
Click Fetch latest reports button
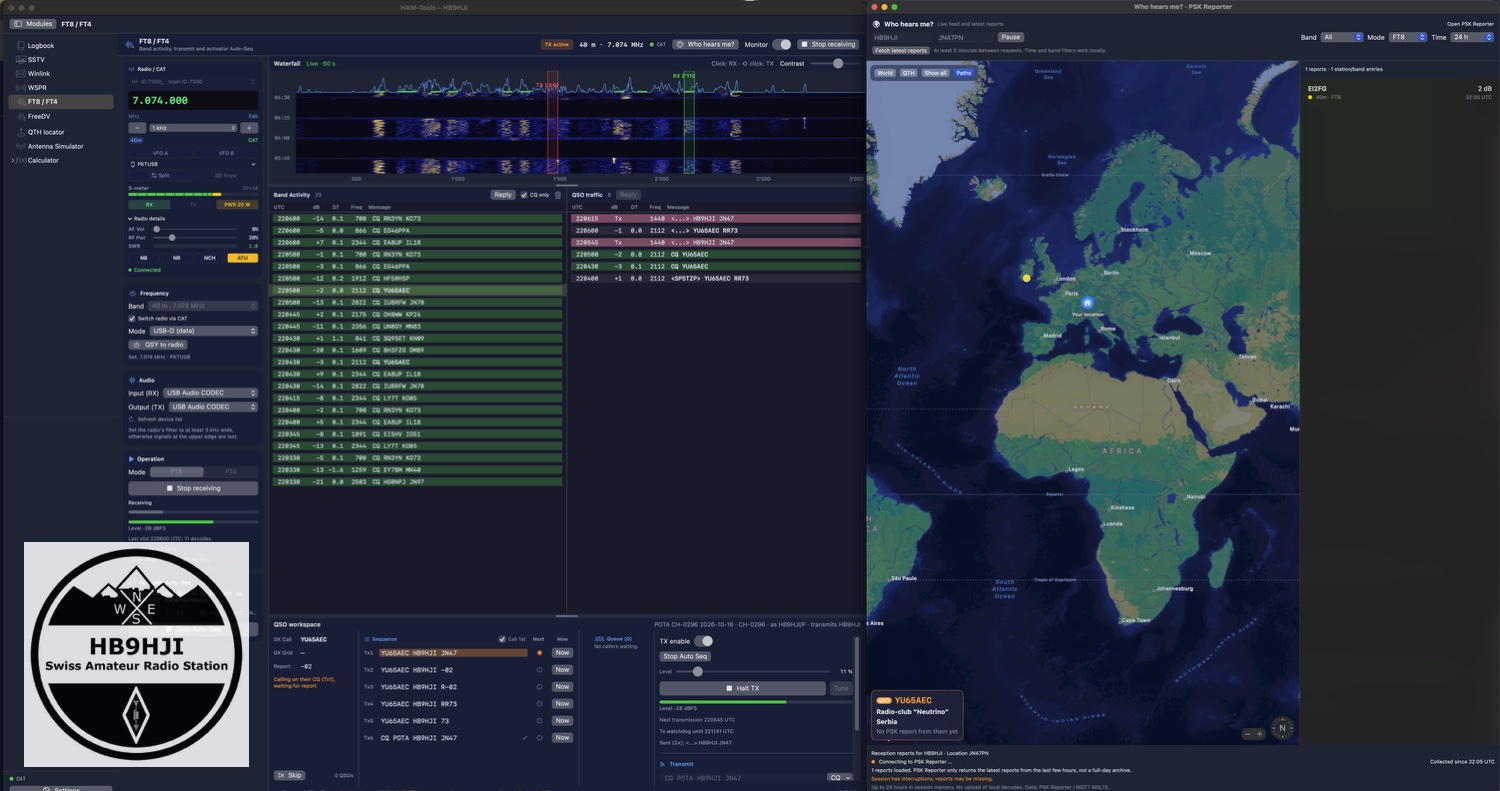coord(901,50)
